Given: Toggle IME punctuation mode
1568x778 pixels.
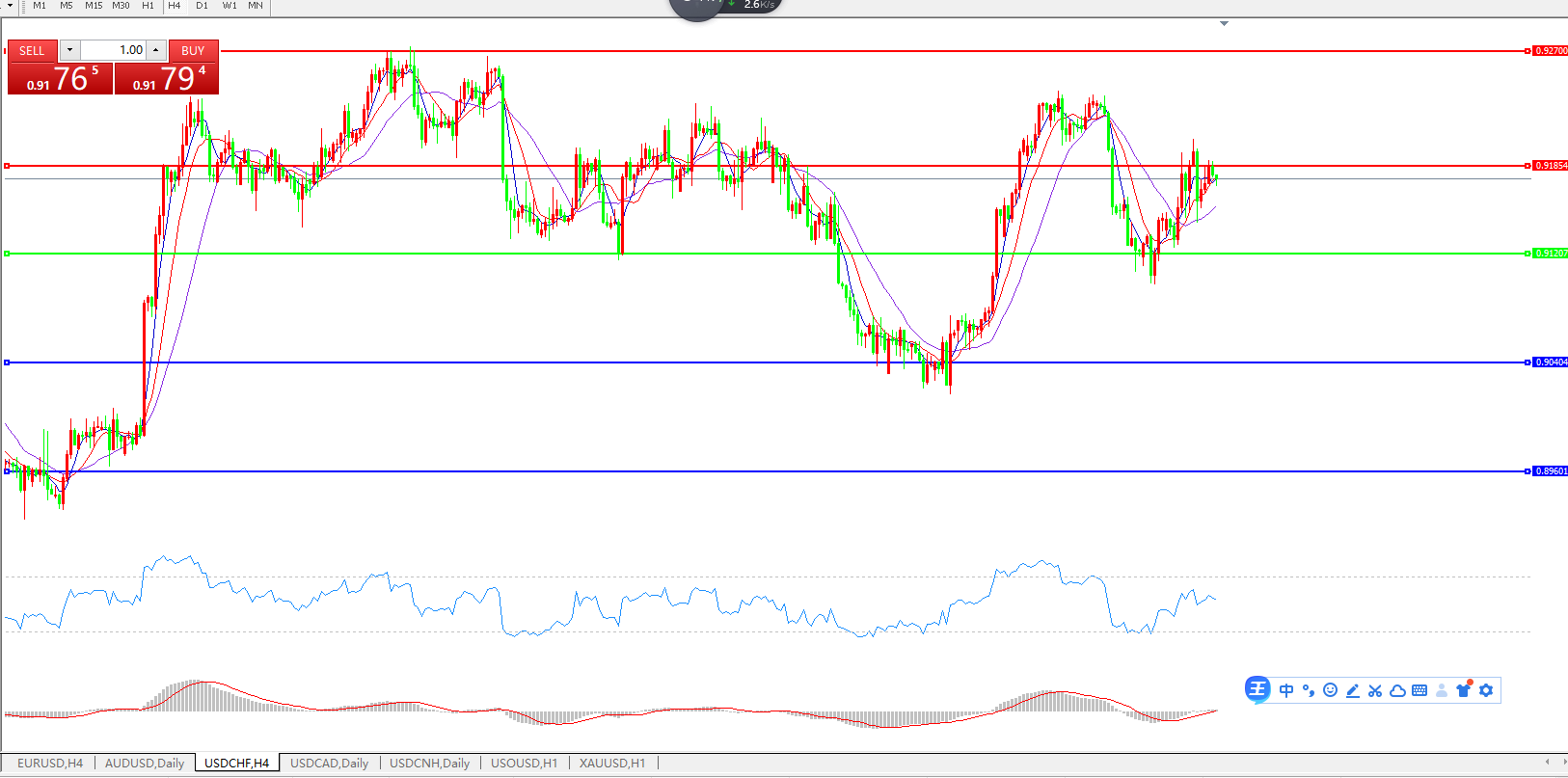Looking at the screenshot, I should 1309,690.
